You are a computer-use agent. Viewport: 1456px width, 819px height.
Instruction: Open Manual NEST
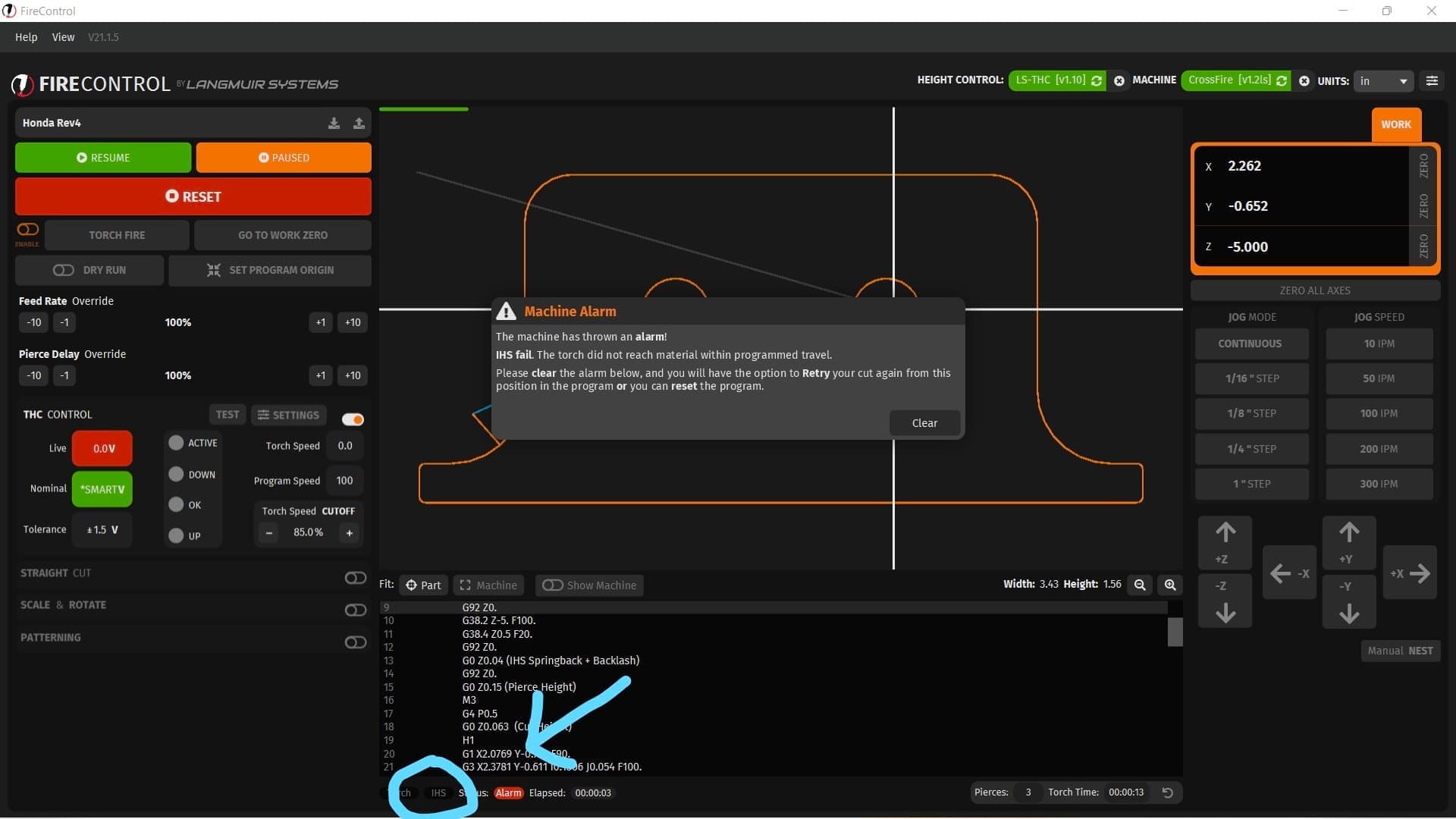pos(1400,651)
